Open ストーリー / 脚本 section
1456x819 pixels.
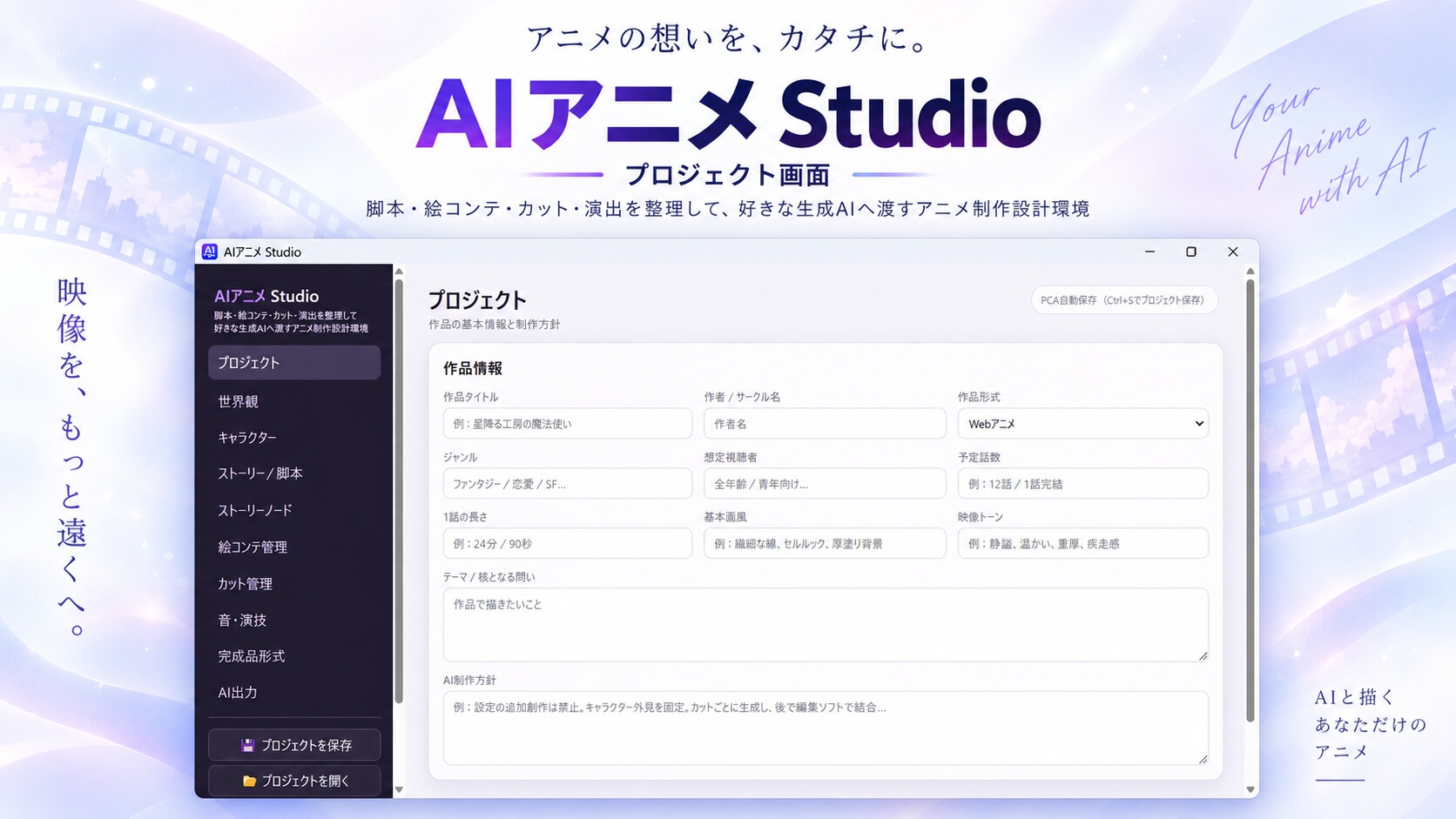coord(294,473)
